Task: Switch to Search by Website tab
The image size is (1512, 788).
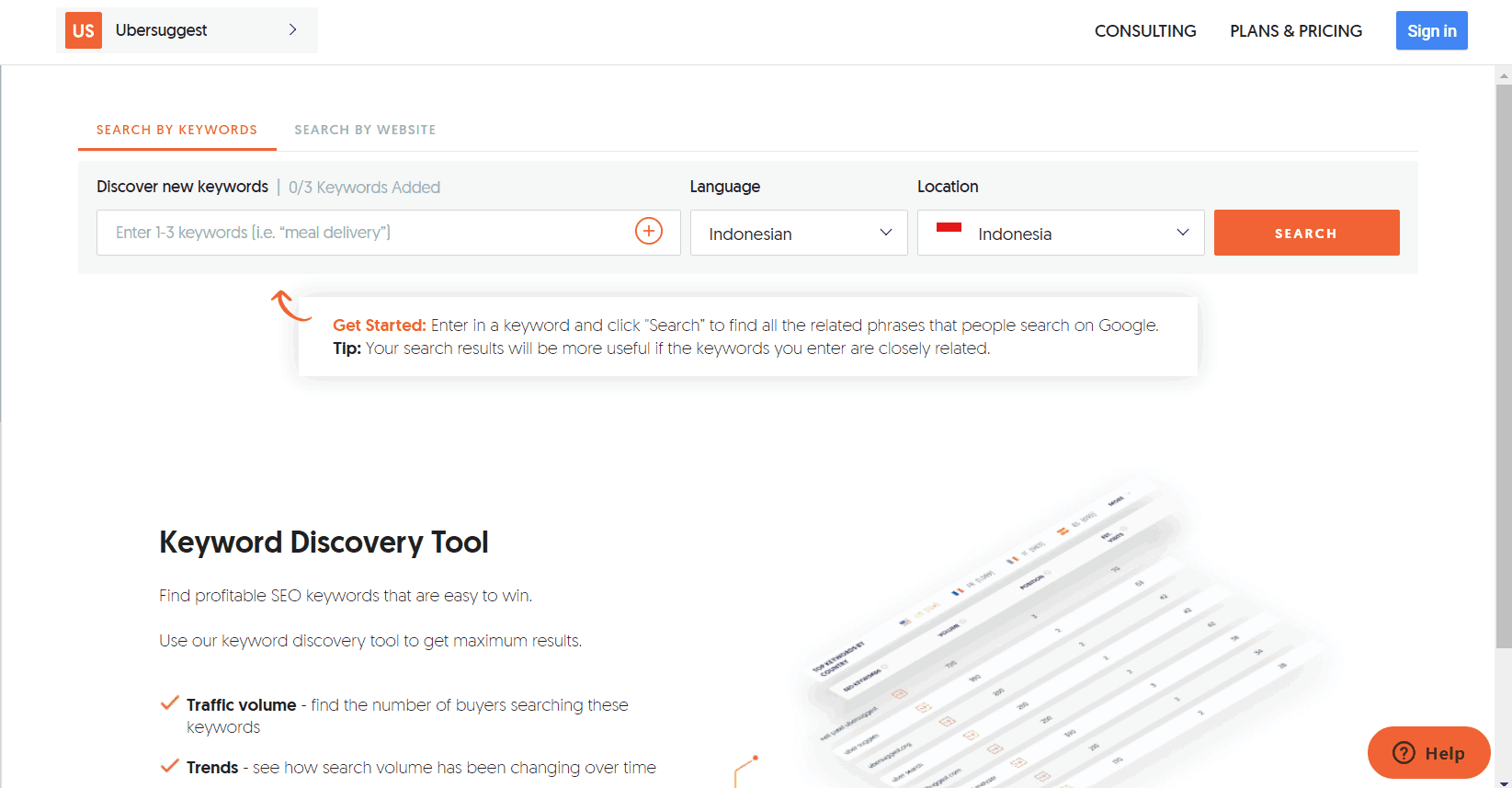Action: click(365, 130)
